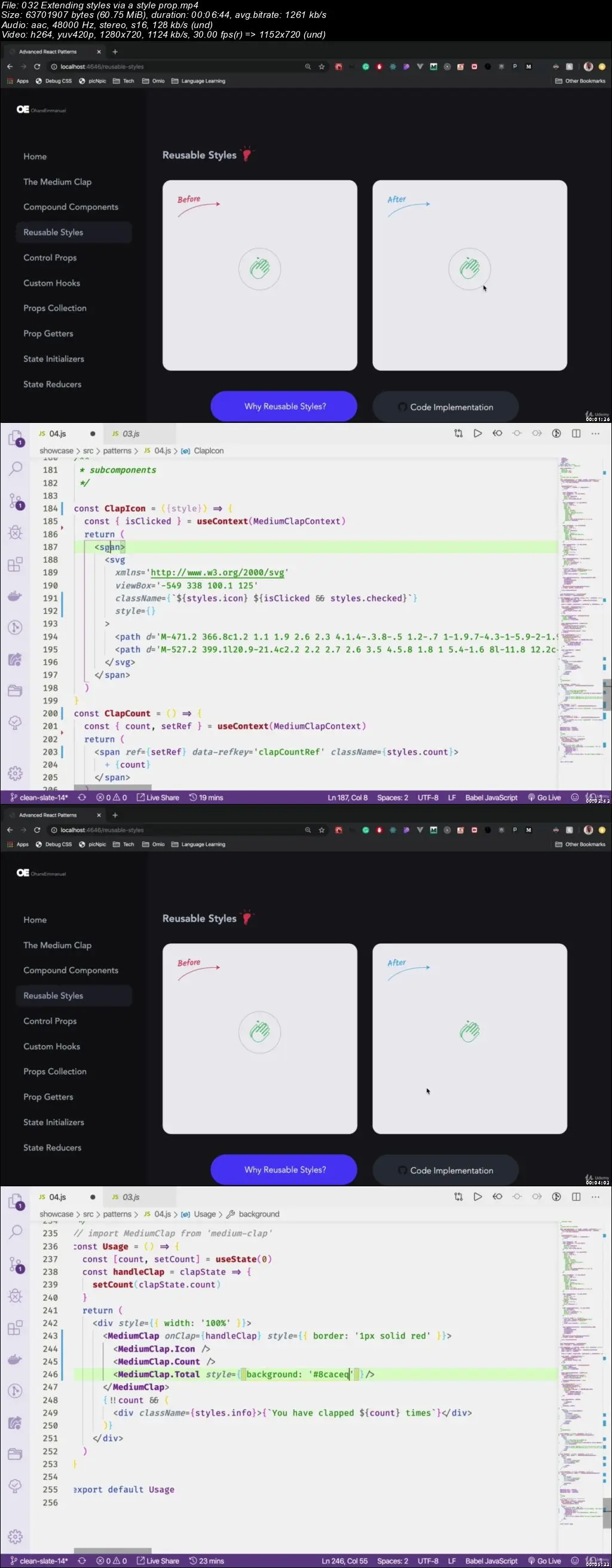Click bookmark star icon in first browser frame
Image resolution: width=612 pixels, height=1568 pixels.
pos(322,66)
